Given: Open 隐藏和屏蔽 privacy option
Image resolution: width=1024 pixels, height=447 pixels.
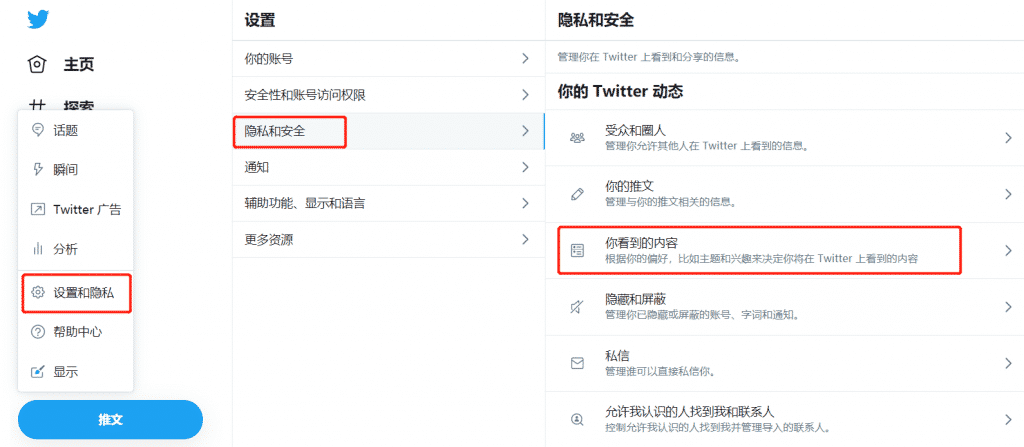Looking at the screenshot, I should [x=784, y=306].
